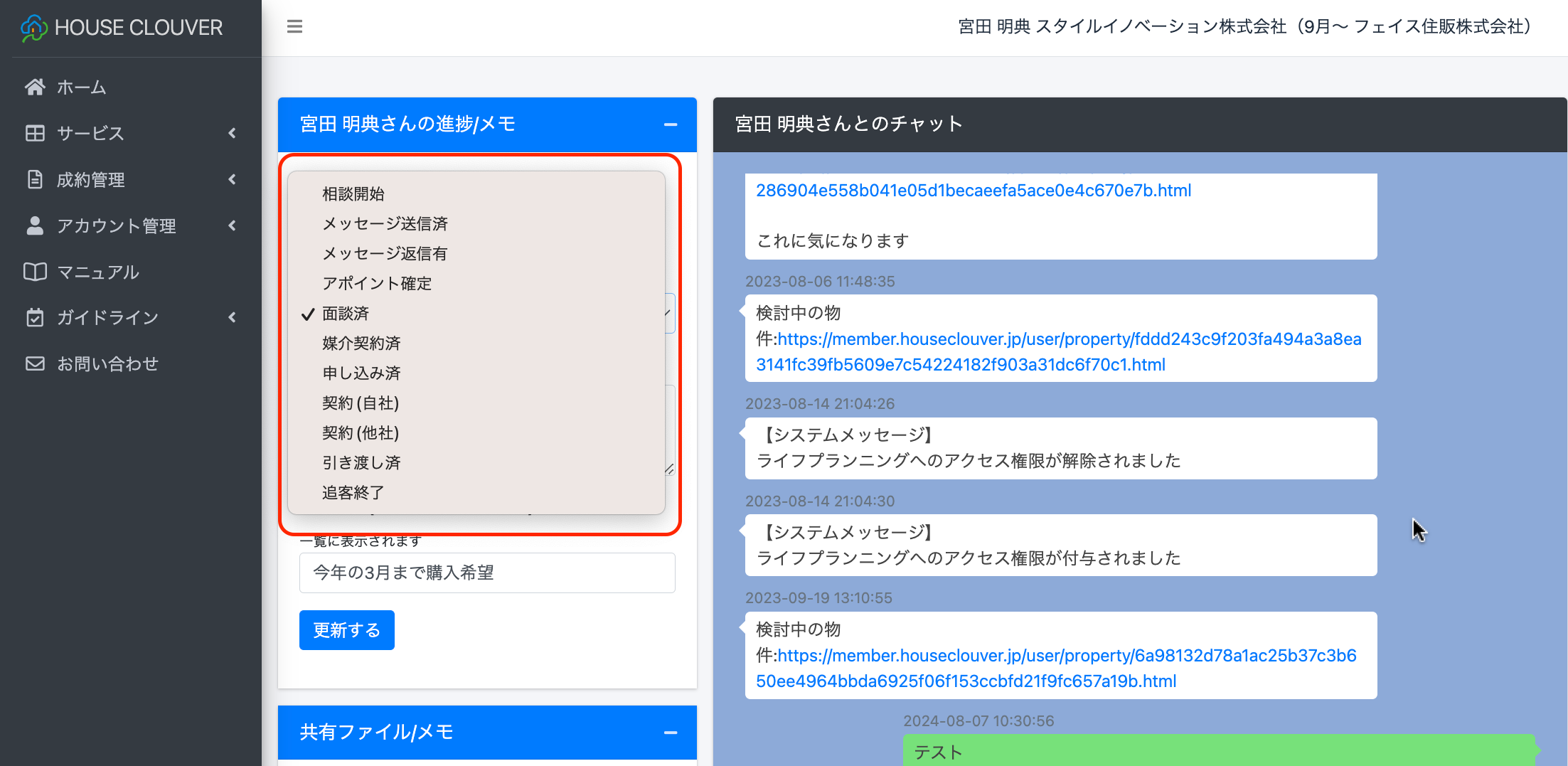
Task: Collapse the 進捗/メモ panel with minus button
Action: 670,124
